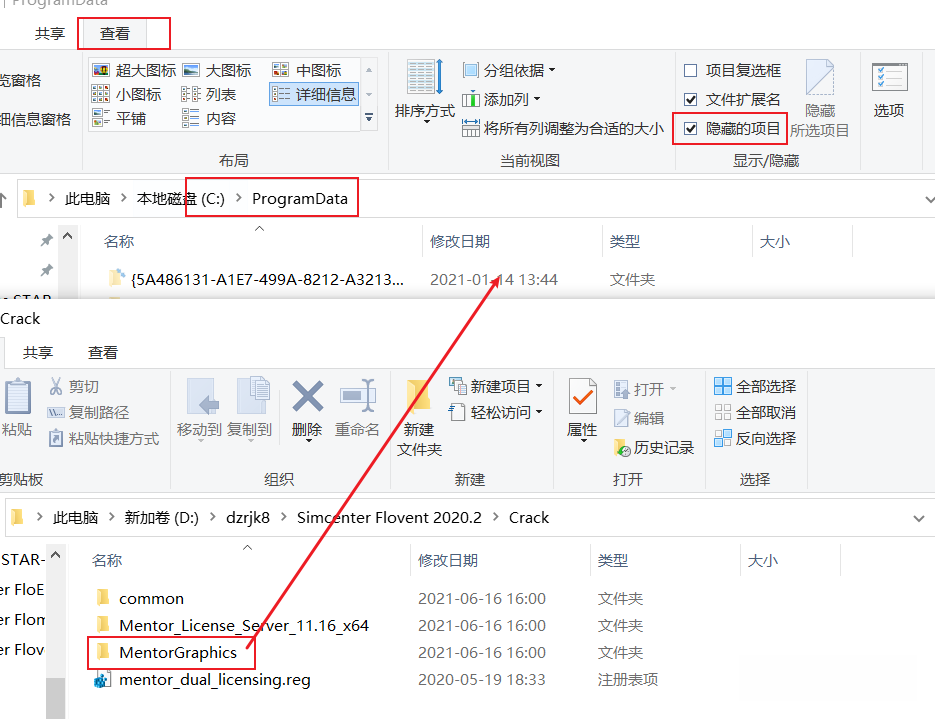Expand layout gallery more arrow
935x719 pixels.
click(369, 117)
